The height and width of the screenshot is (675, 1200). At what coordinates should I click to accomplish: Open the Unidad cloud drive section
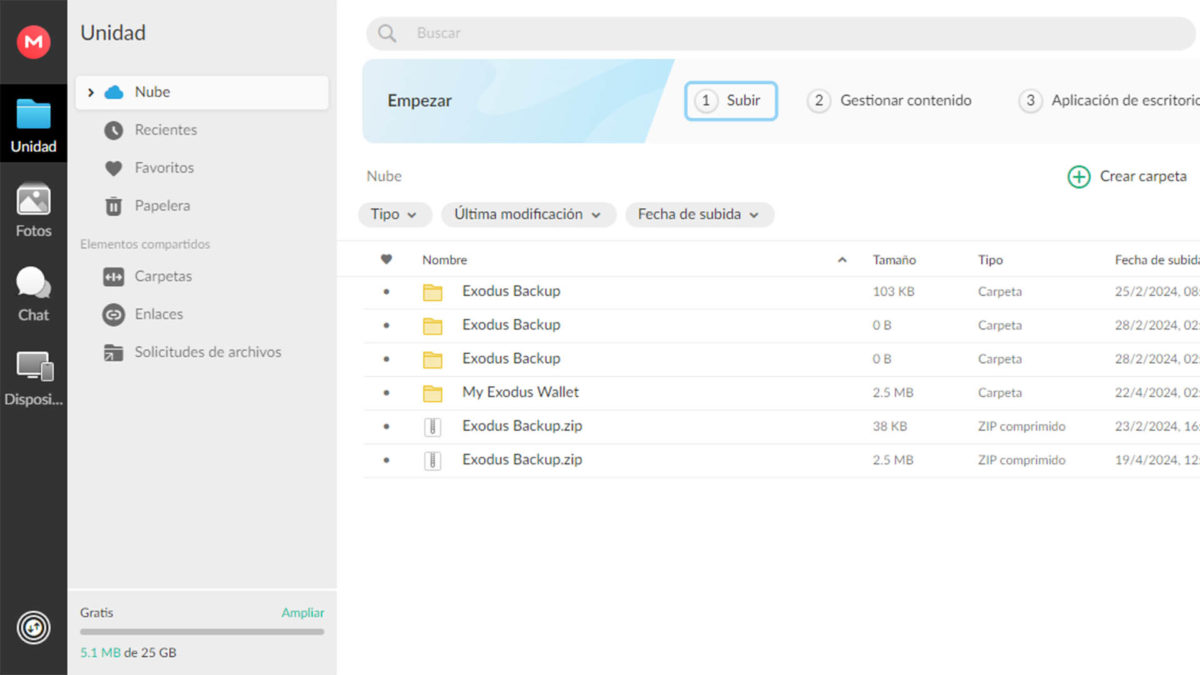click(34, 126)
